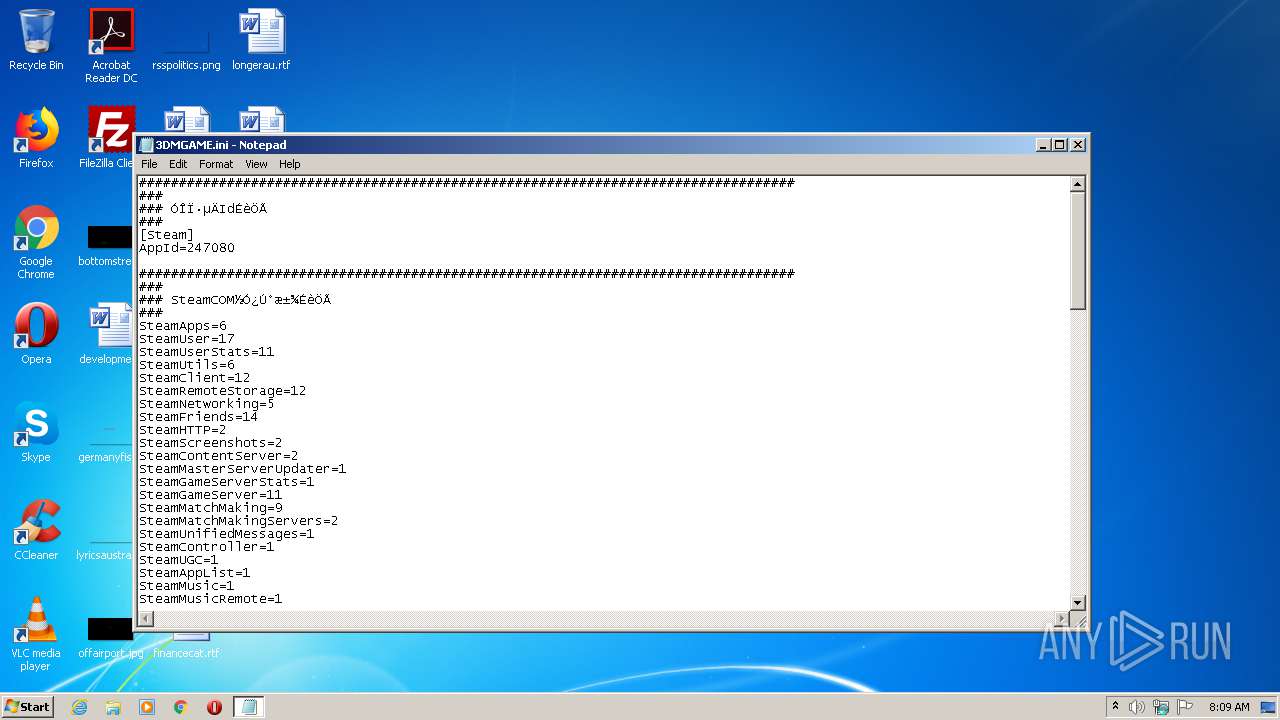
Task: Open the File menu in Notepad
Action: pos(149,164)
